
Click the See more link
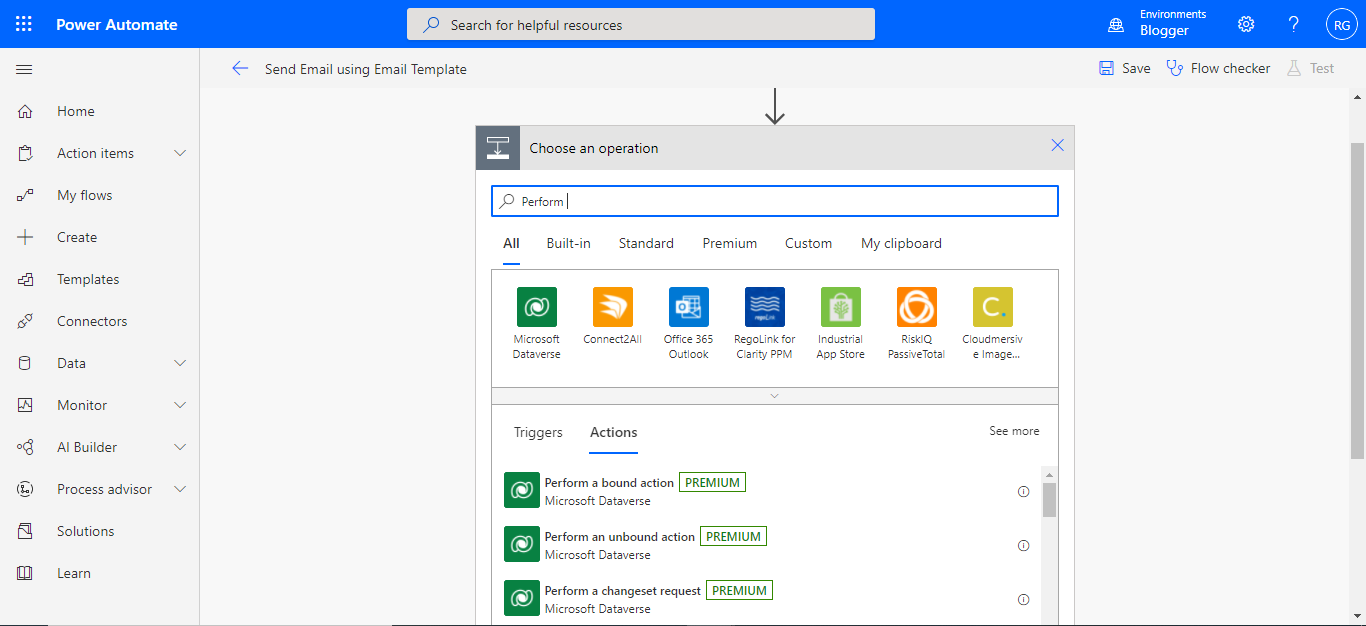pyautogui.click(x=1014, y=431)
